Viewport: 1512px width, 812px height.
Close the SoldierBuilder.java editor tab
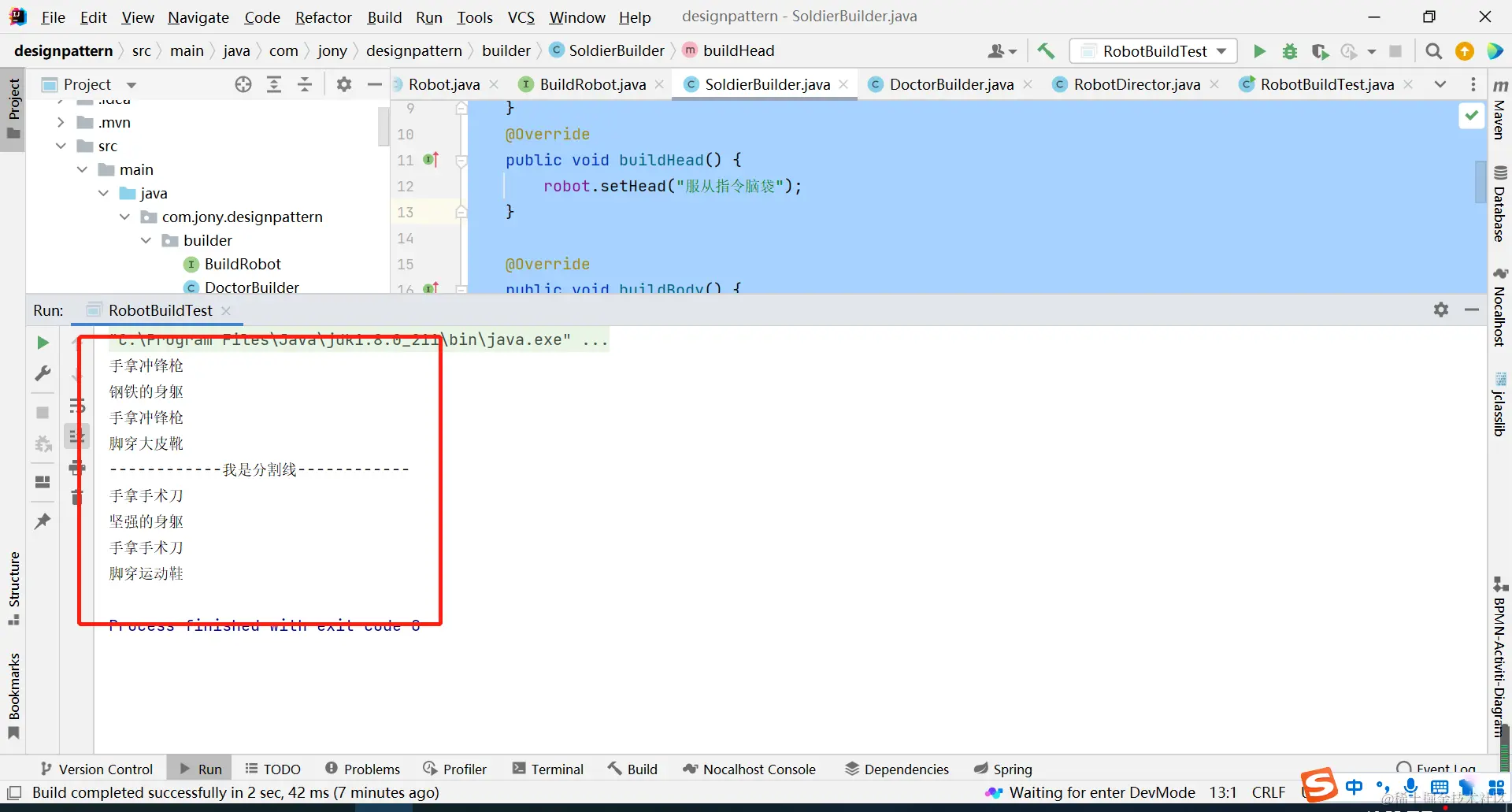point(843,84)
